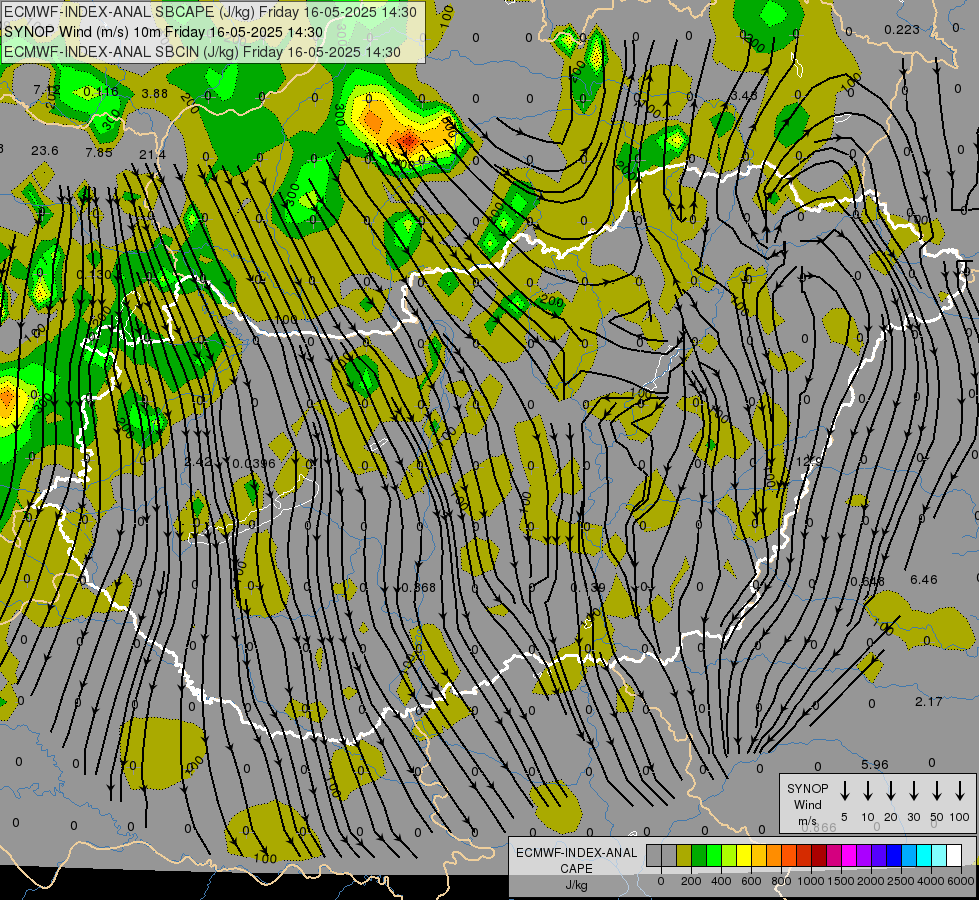The width and height of the screenshot is (979, 900).
Task: Click the '5.96' value on the map
Action: point(874,764)
